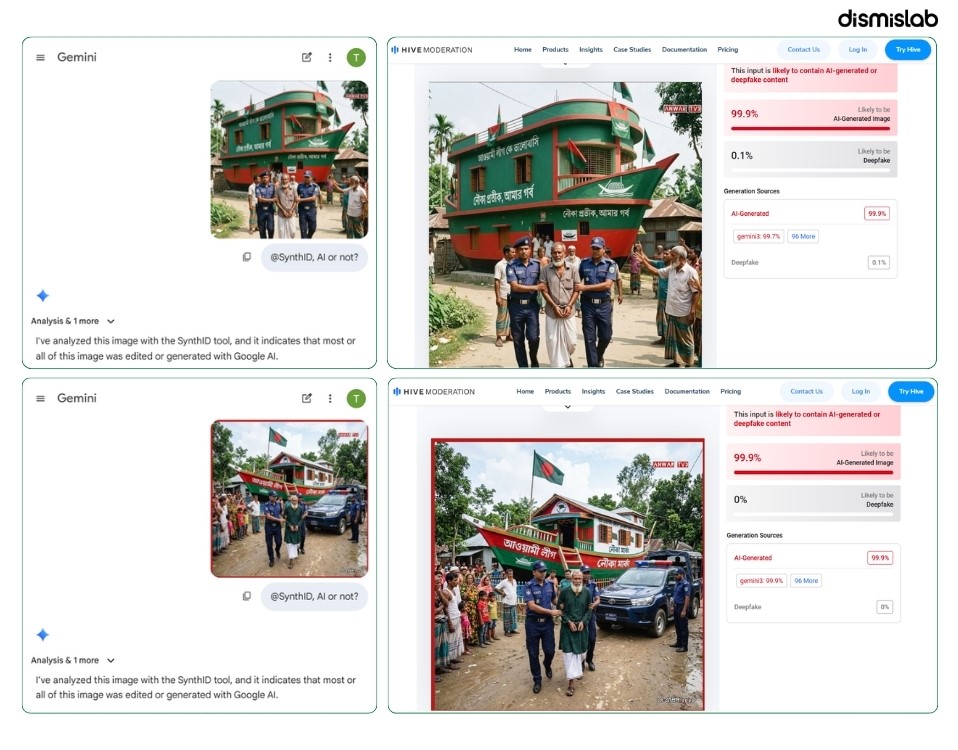958x750 pixels.
Task: Click Log In button in bottom Hive panel
Action: 861,391
